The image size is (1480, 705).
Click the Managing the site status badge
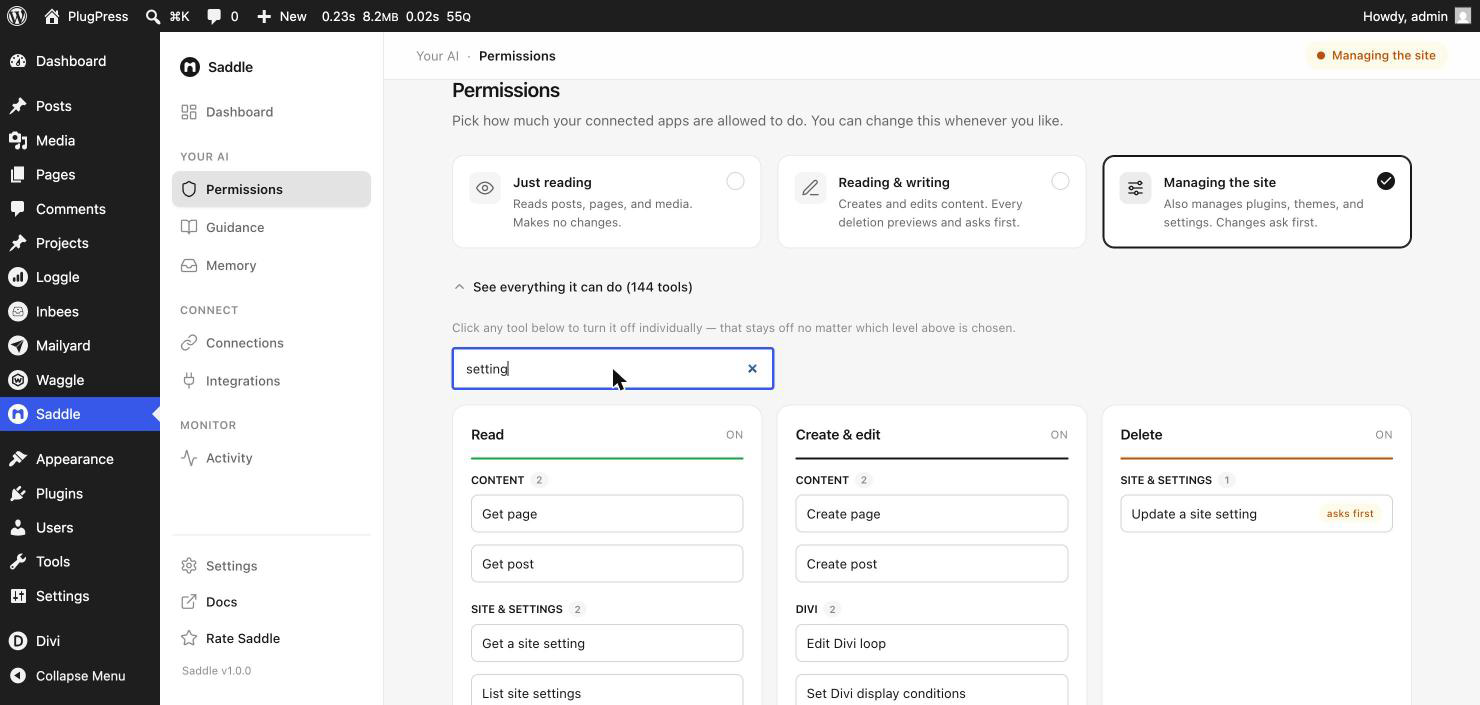[x=1376, y=56]
